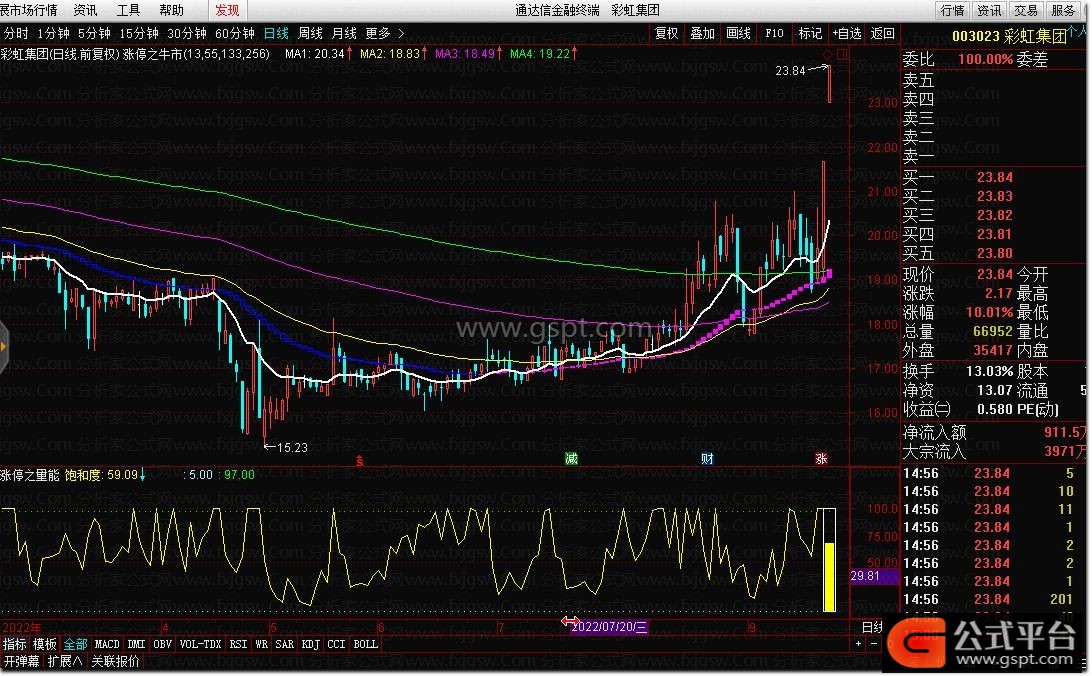Switch indicator to VOL-TDX

point(201,644)
